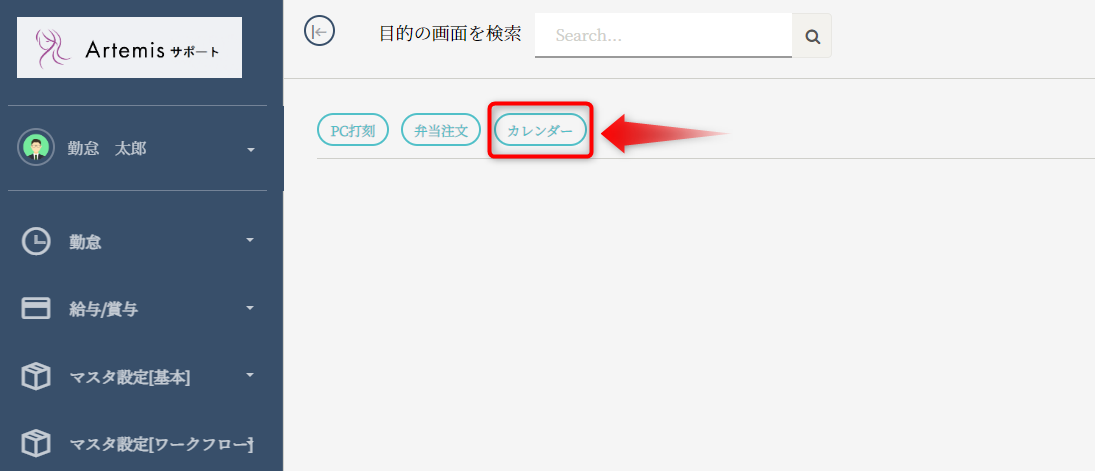Click the box icon beside マスタ設定[基本]
This screenshot has height=471, width=1095.
pos(36,377)
